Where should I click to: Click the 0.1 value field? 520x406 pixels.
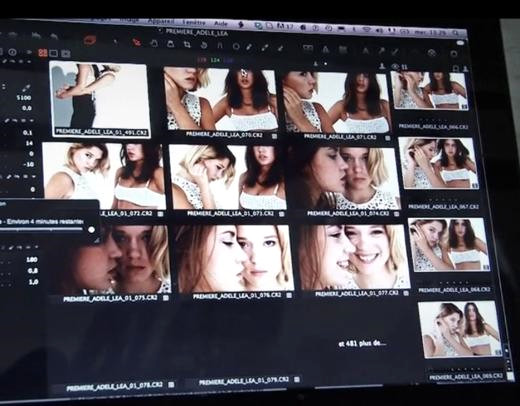point(28,133)
